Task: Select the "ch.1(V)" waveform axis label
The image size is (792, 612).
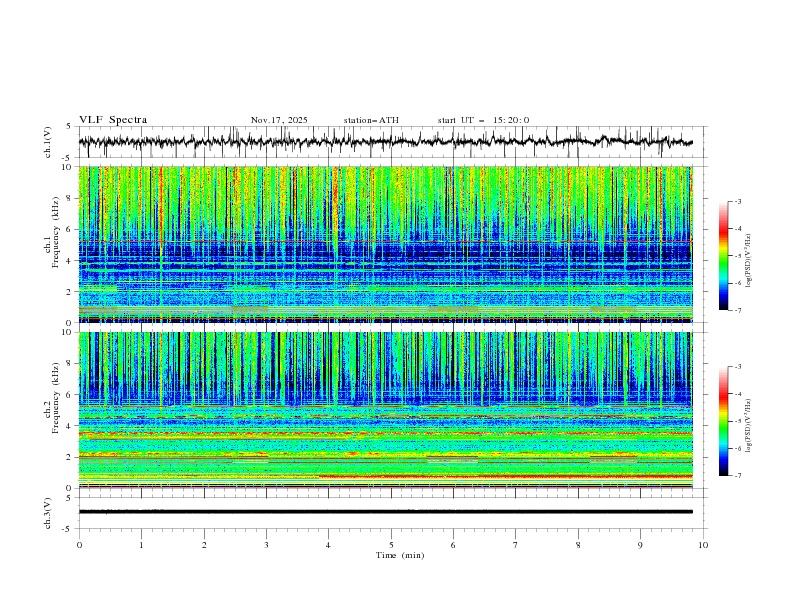Action: coord(48,142)
